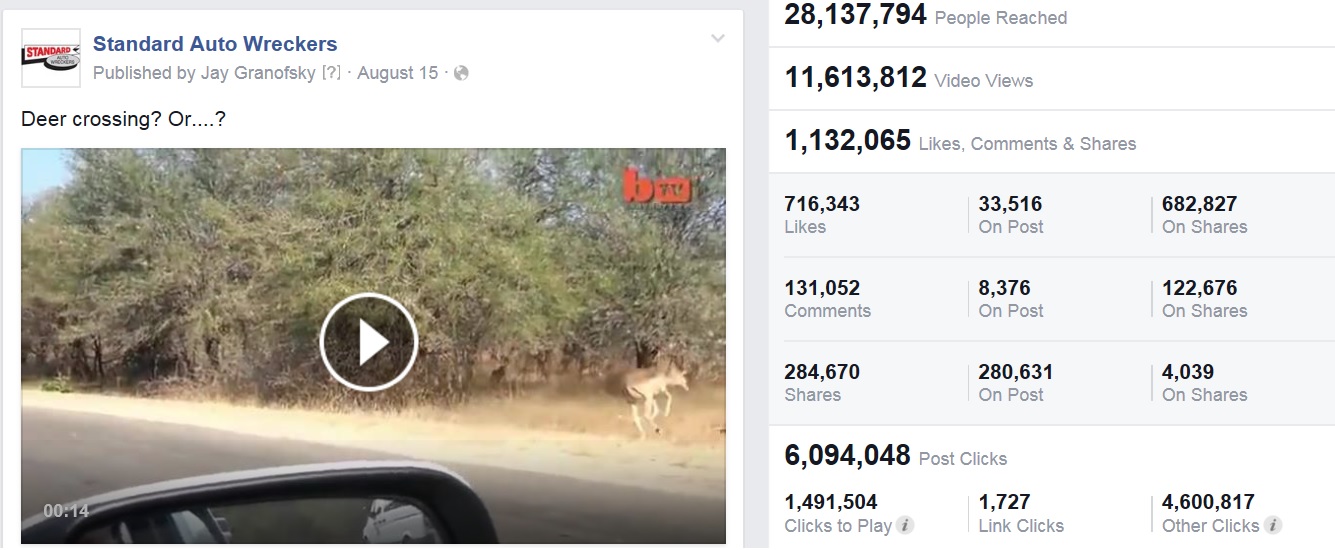This screenshot has width=1335, height=550.
Task: Click the orange b TV watermark on video
Action: coord(657,185)
